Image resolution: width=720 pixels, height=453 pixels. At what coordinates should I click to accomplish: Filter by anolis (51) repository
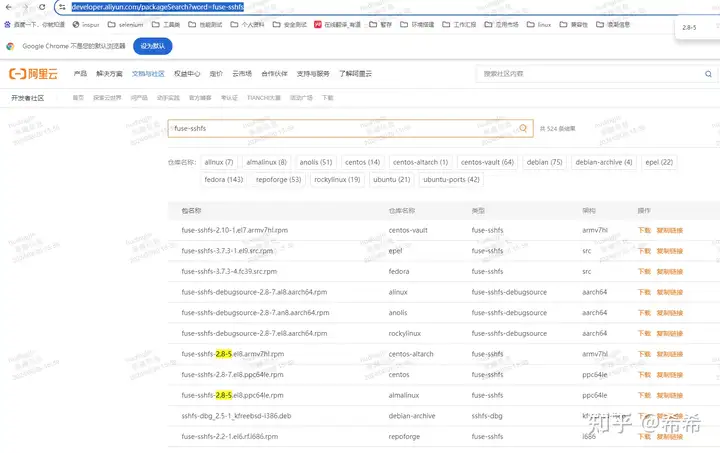pyautogui.click(x=316, y=162)
